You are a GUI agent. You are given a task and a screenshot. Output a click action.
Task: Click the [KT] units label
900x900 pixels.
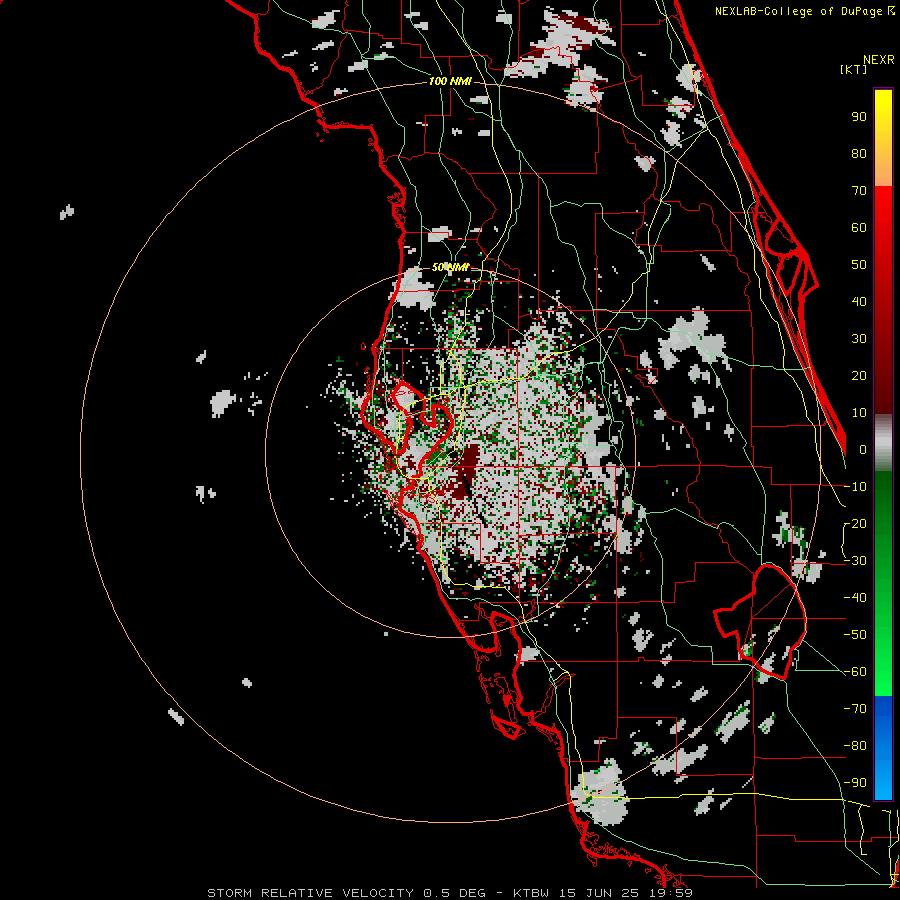tap(854, 69)
